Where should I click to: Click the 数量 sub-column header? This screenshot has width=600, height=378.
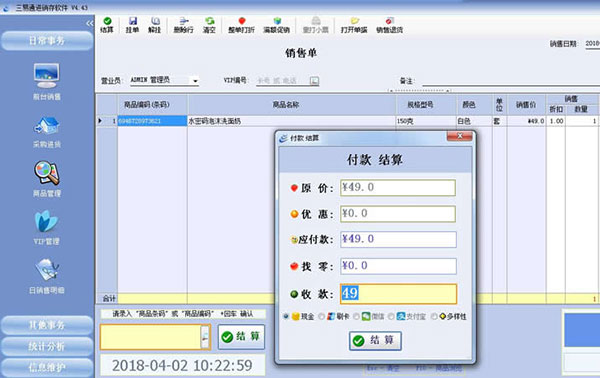pyautogui.click(x=581, y=109)
